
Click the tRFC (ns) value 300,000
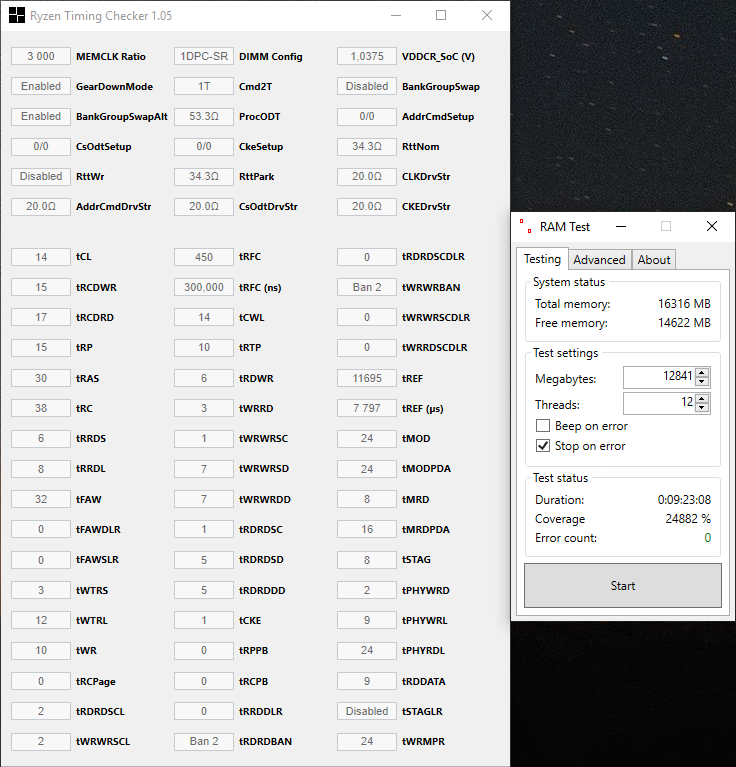pyautogui.click(x=204, y=287)
